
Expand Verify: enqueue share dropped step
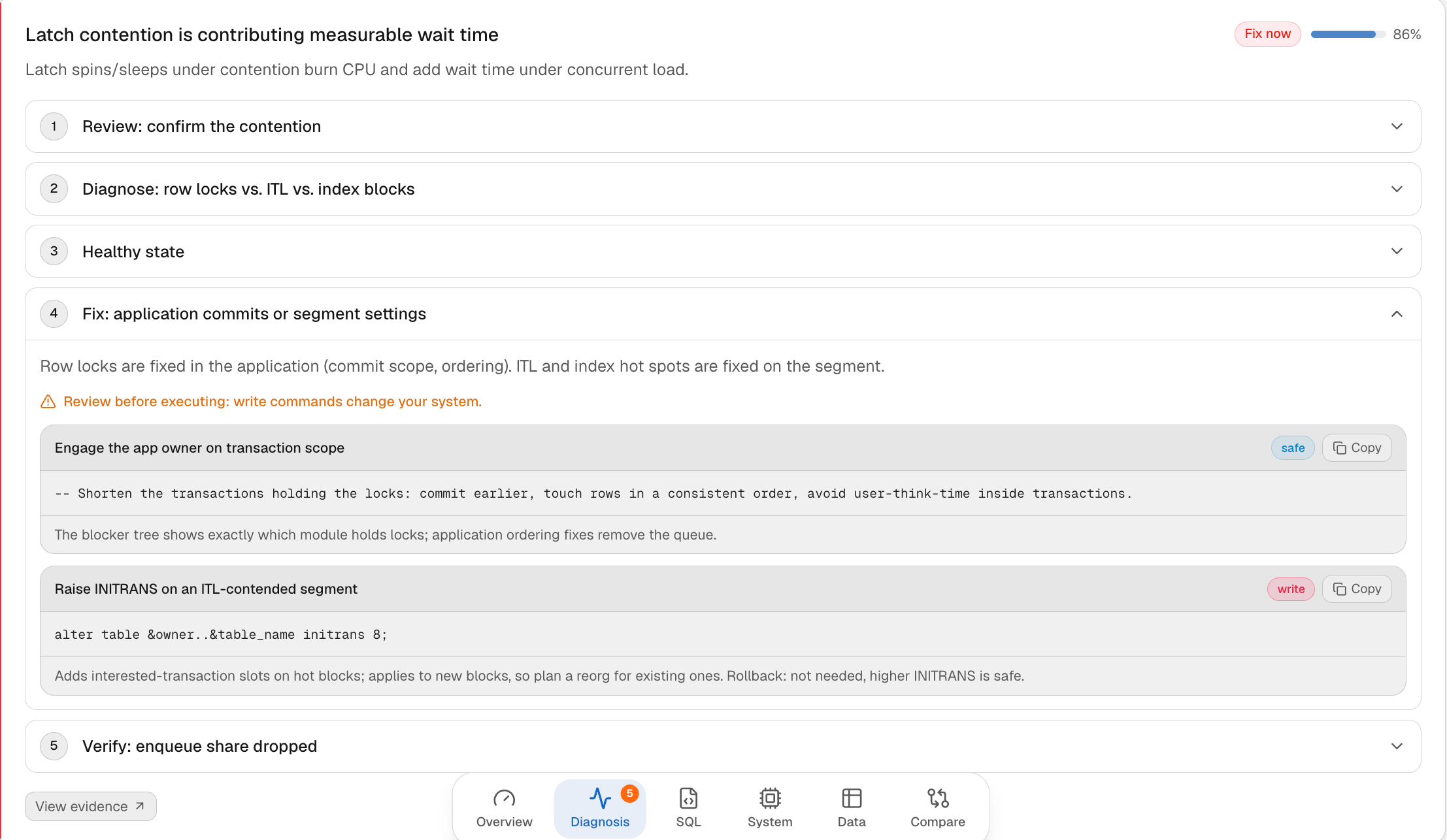[723, 746]
